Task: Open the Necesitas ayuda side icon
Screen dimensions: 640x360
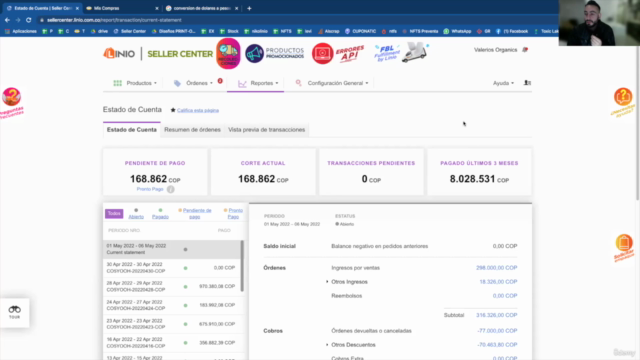Action: coord(623,102)
